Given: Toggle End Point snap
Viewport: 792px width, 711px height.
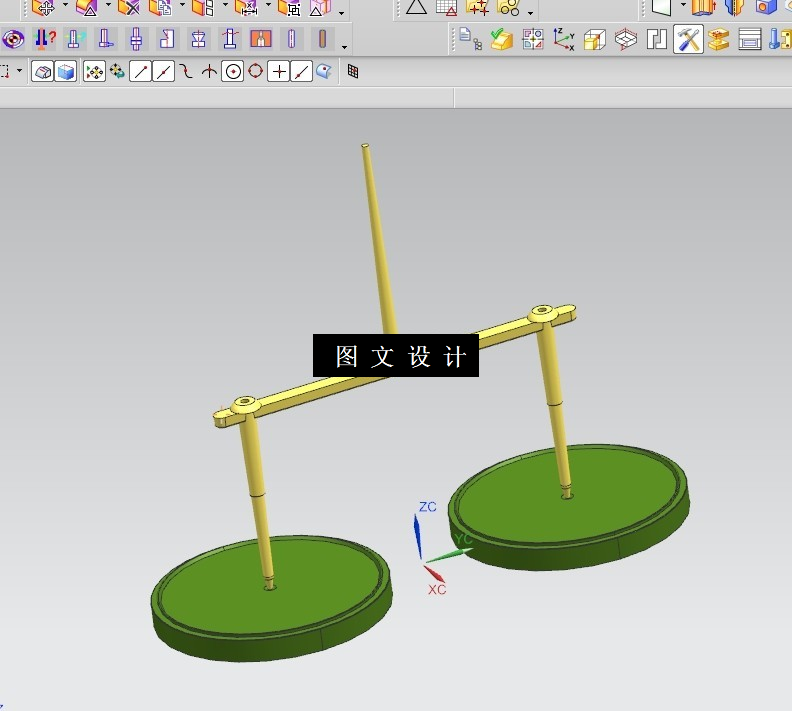Looking at the screenshot, I should (x=140, y=72).
